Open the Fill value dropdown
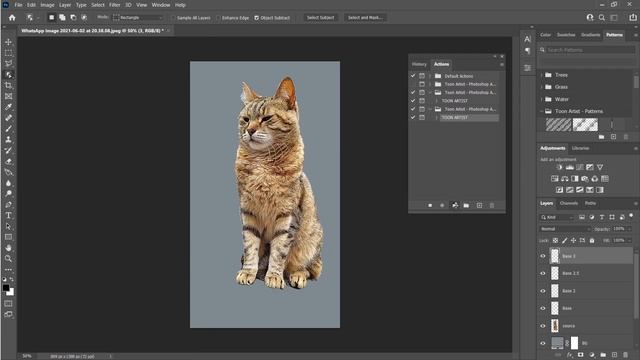640x360 pixels. point(629,240)
